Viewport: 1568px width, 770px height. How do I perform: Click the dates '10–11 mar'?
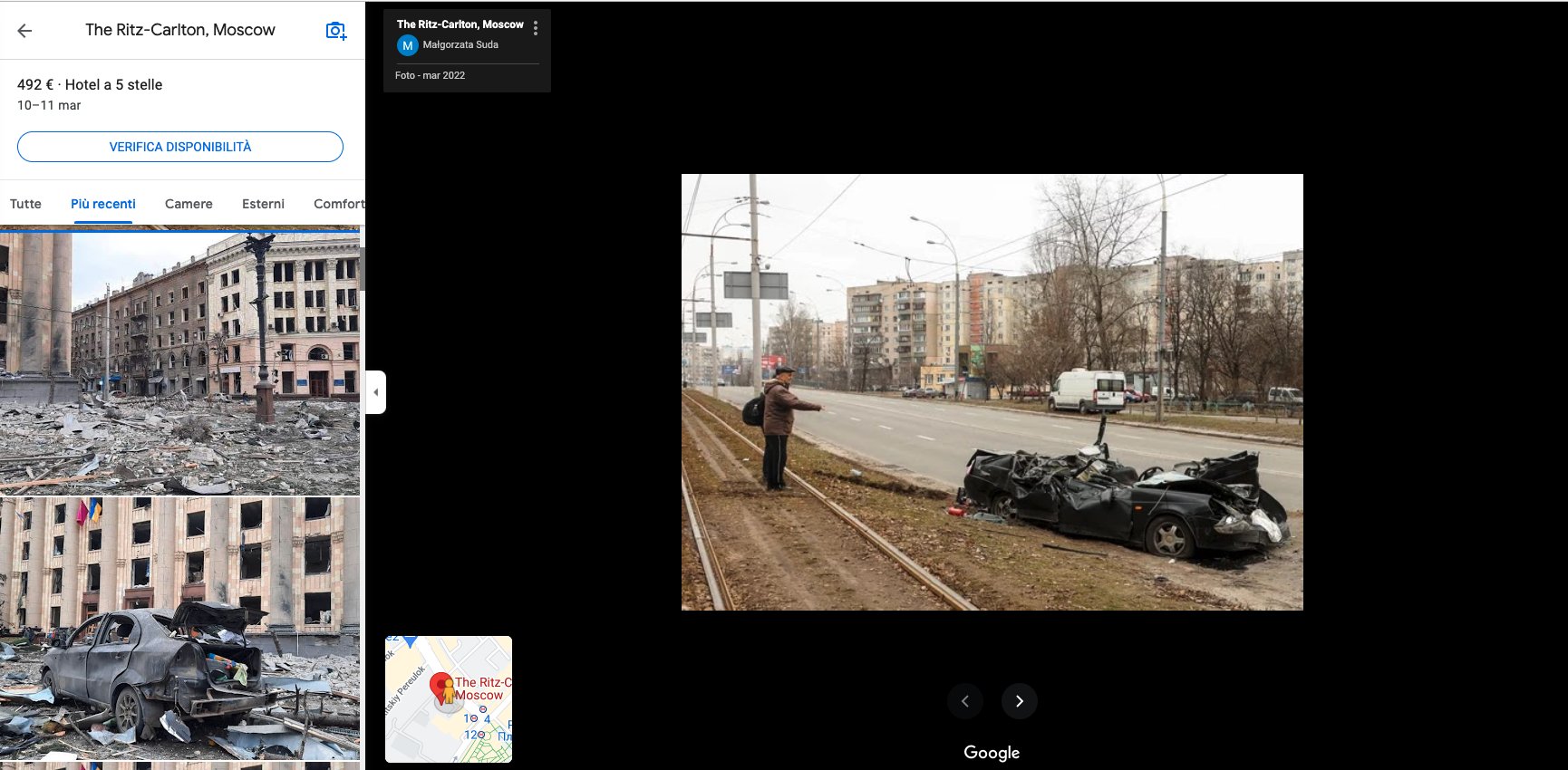[49, 106]
